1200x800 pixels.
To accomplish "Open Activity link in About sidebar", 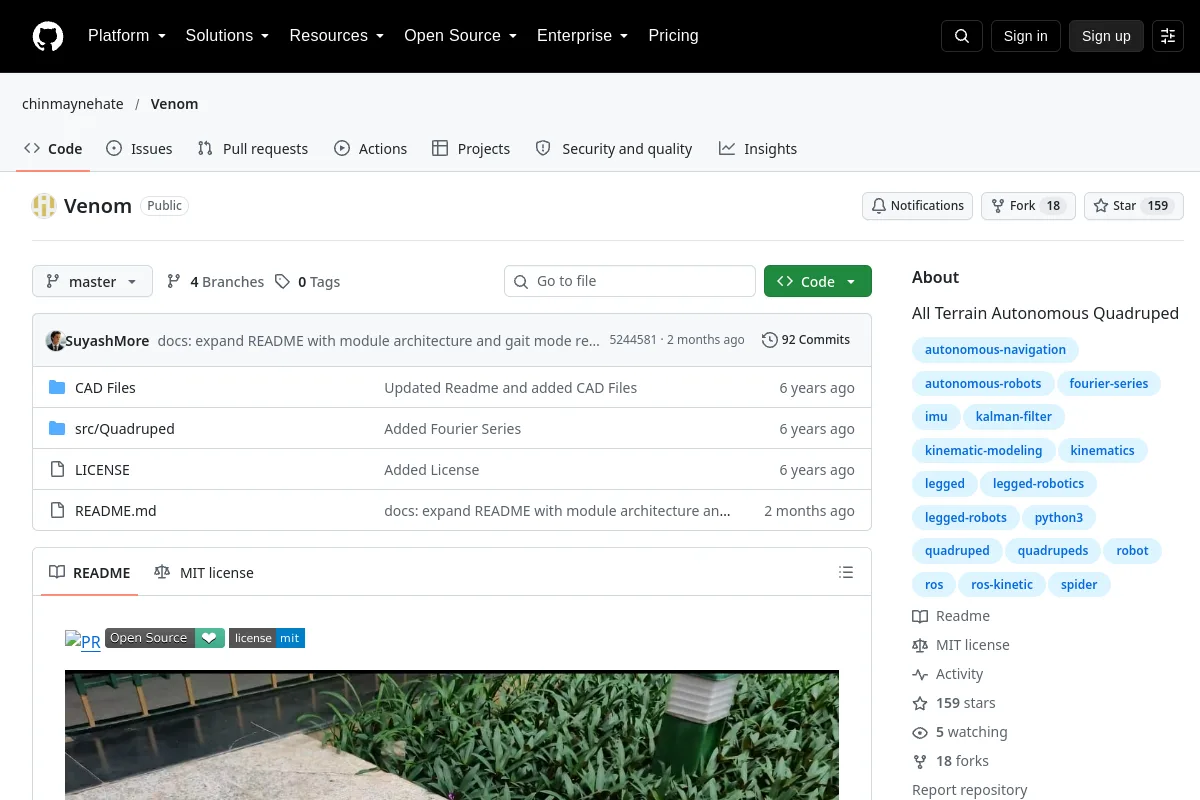I will click(948, 674).
